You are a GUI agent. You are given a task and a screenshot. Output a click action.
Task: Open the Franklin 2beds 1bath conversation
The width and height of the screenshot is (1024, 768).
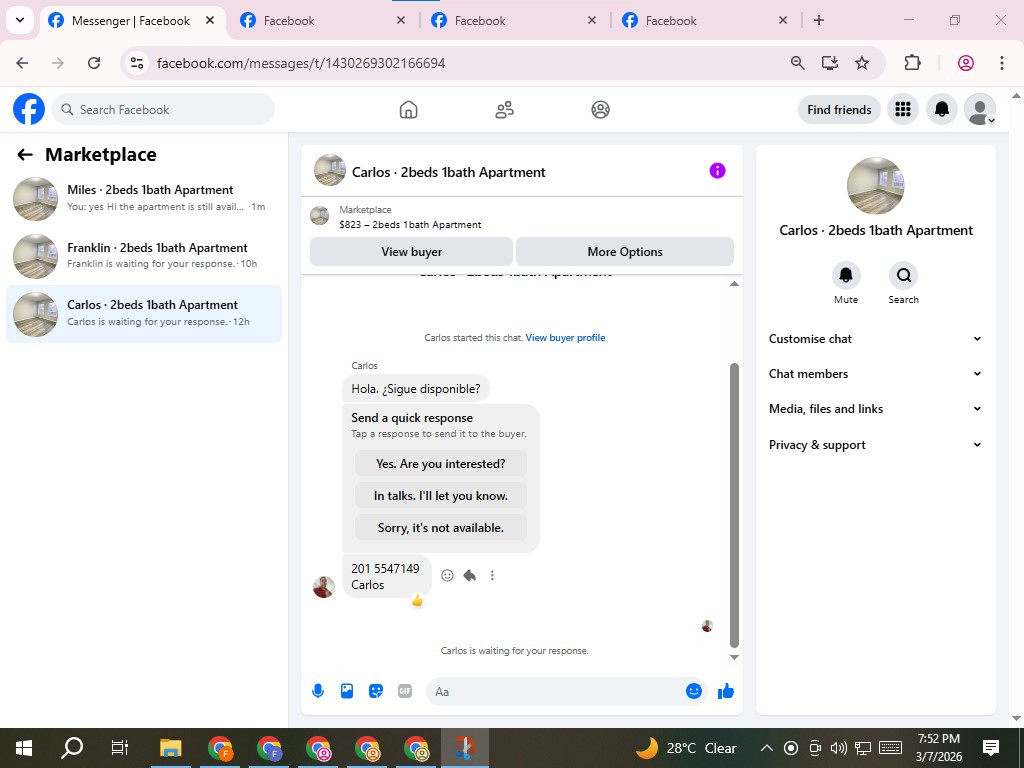tap(144, 256)
